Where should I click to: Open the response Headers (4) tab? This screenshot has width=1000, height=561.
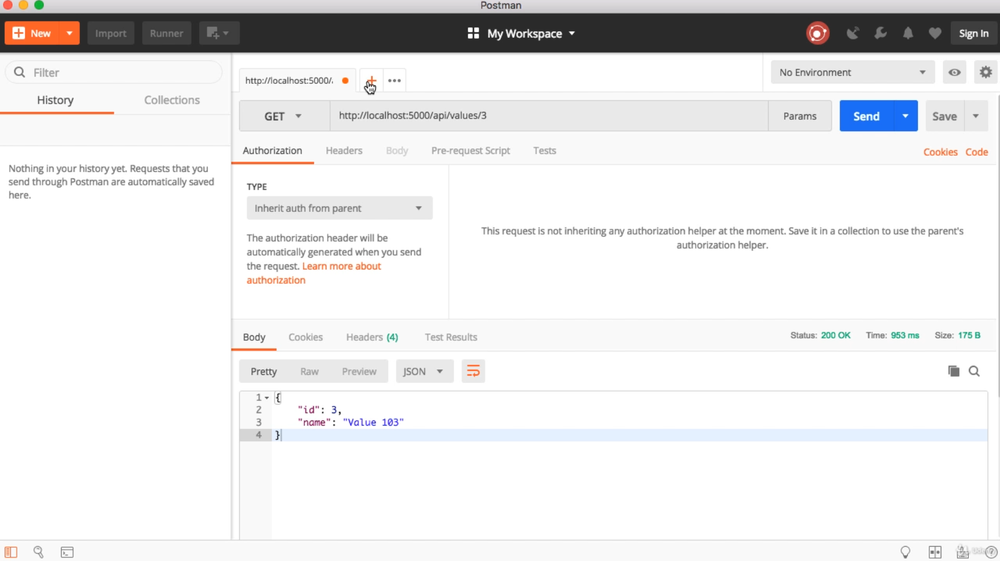(372, 337)
